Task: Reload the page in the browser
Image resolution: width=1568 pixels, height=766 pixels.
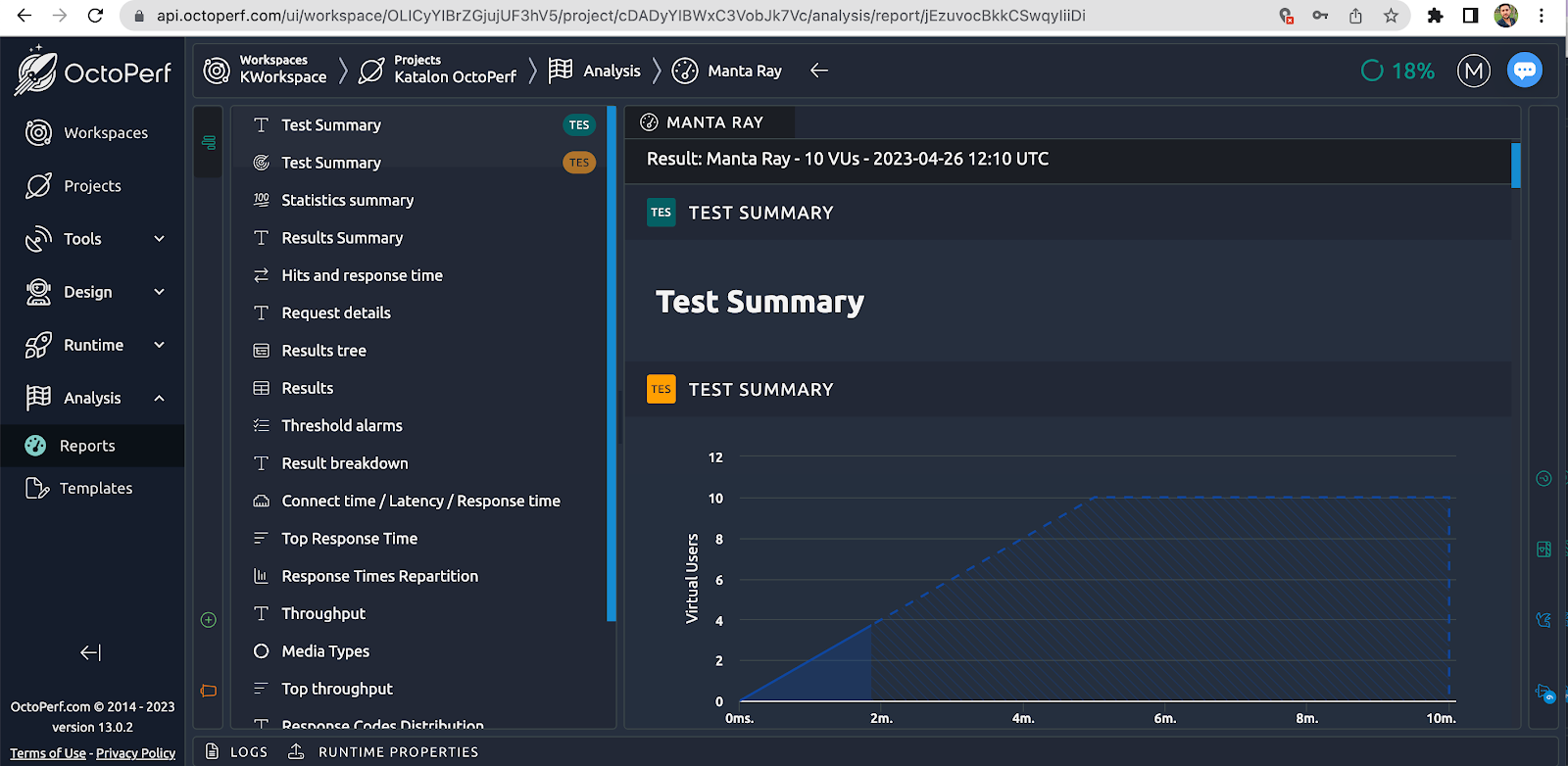Action: (95, 16)
